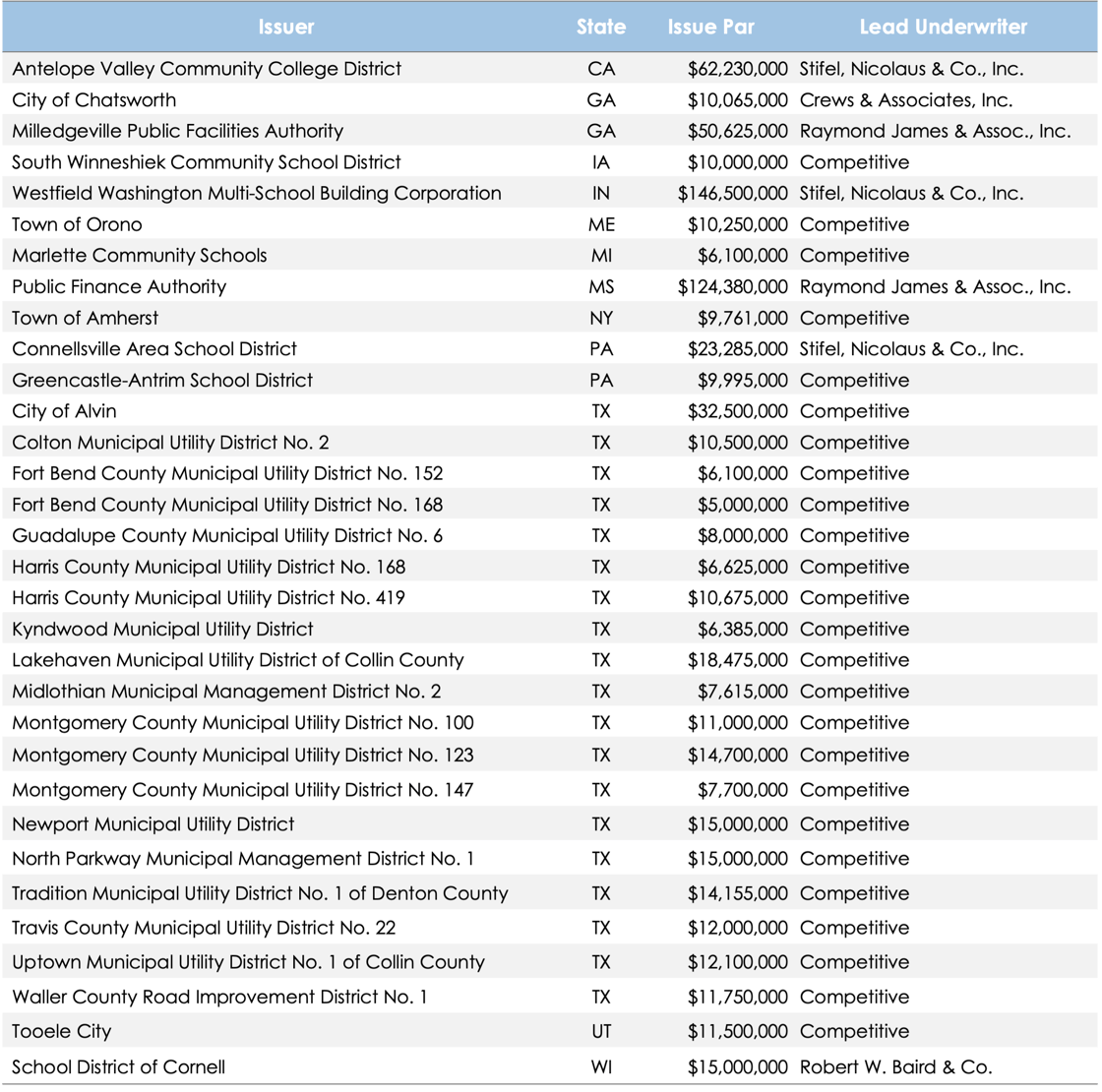Click the City of Chatsworth issuer

coord(94,99)
